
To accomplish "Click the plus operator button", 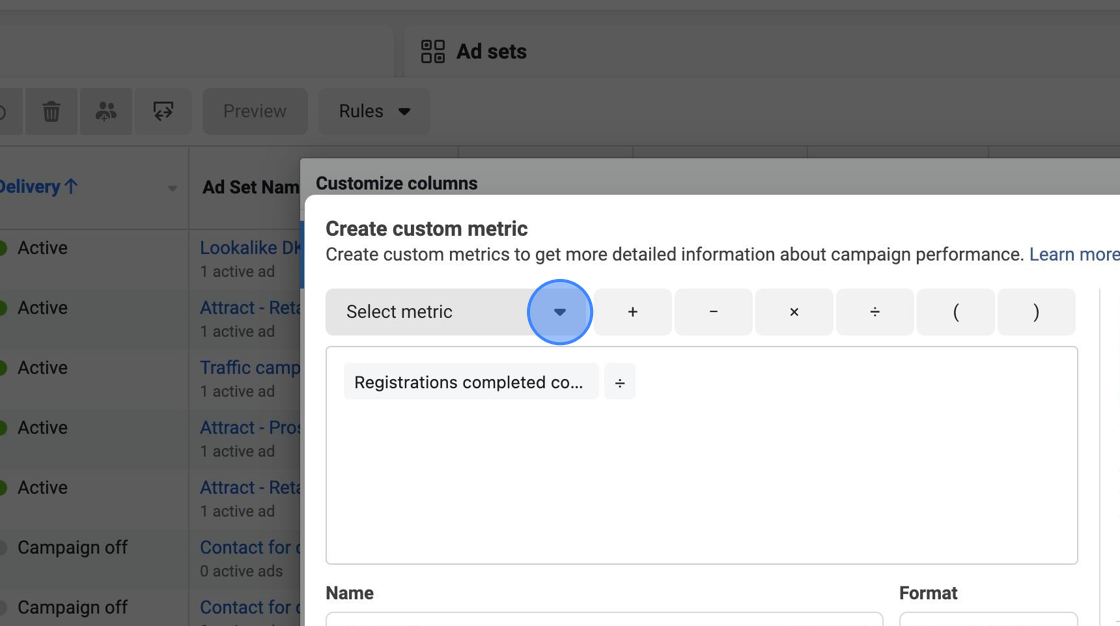I will (632, 311).
